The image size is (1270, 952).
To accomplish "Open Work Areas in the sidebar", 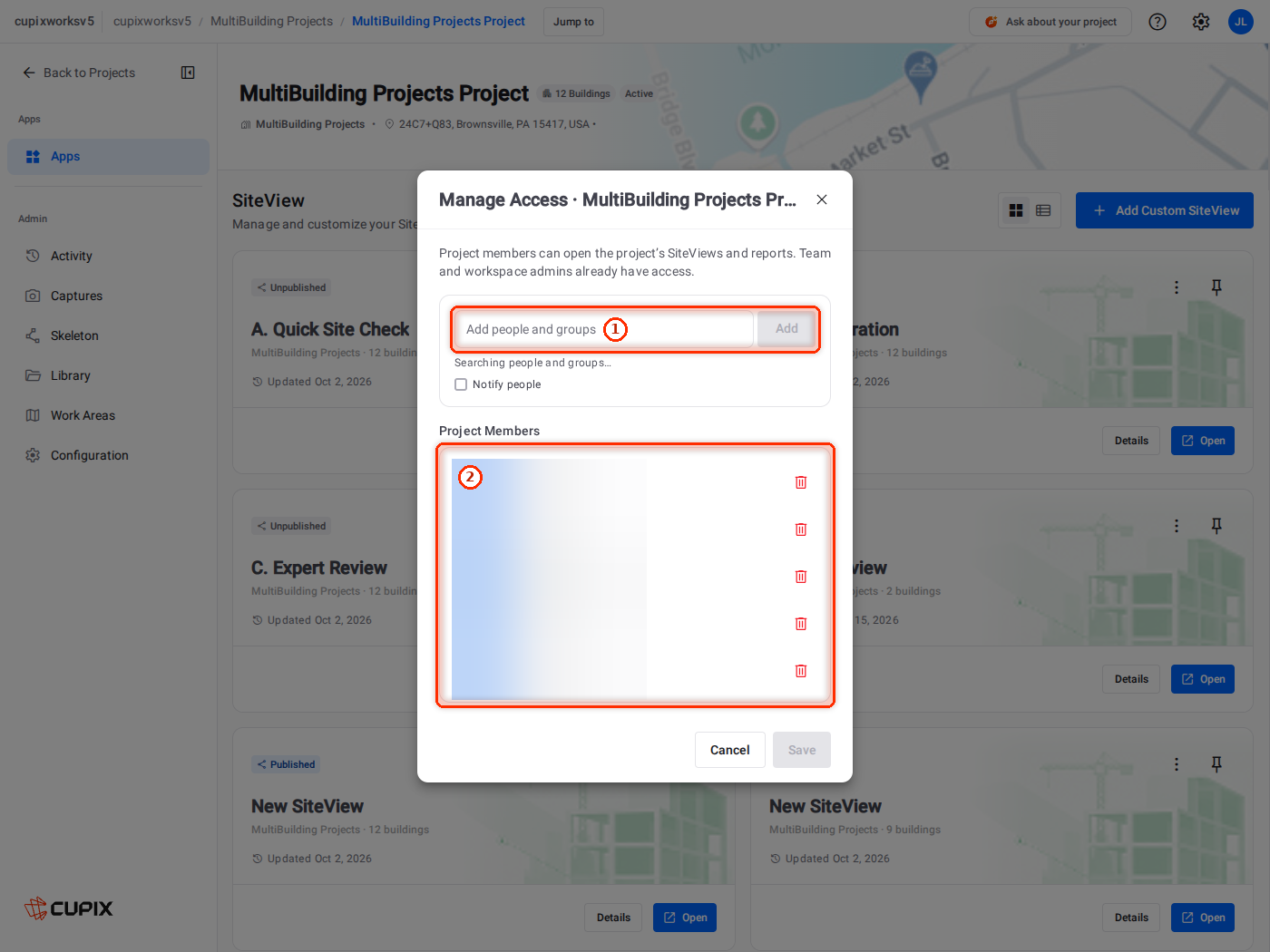I will tap(108, 415).
